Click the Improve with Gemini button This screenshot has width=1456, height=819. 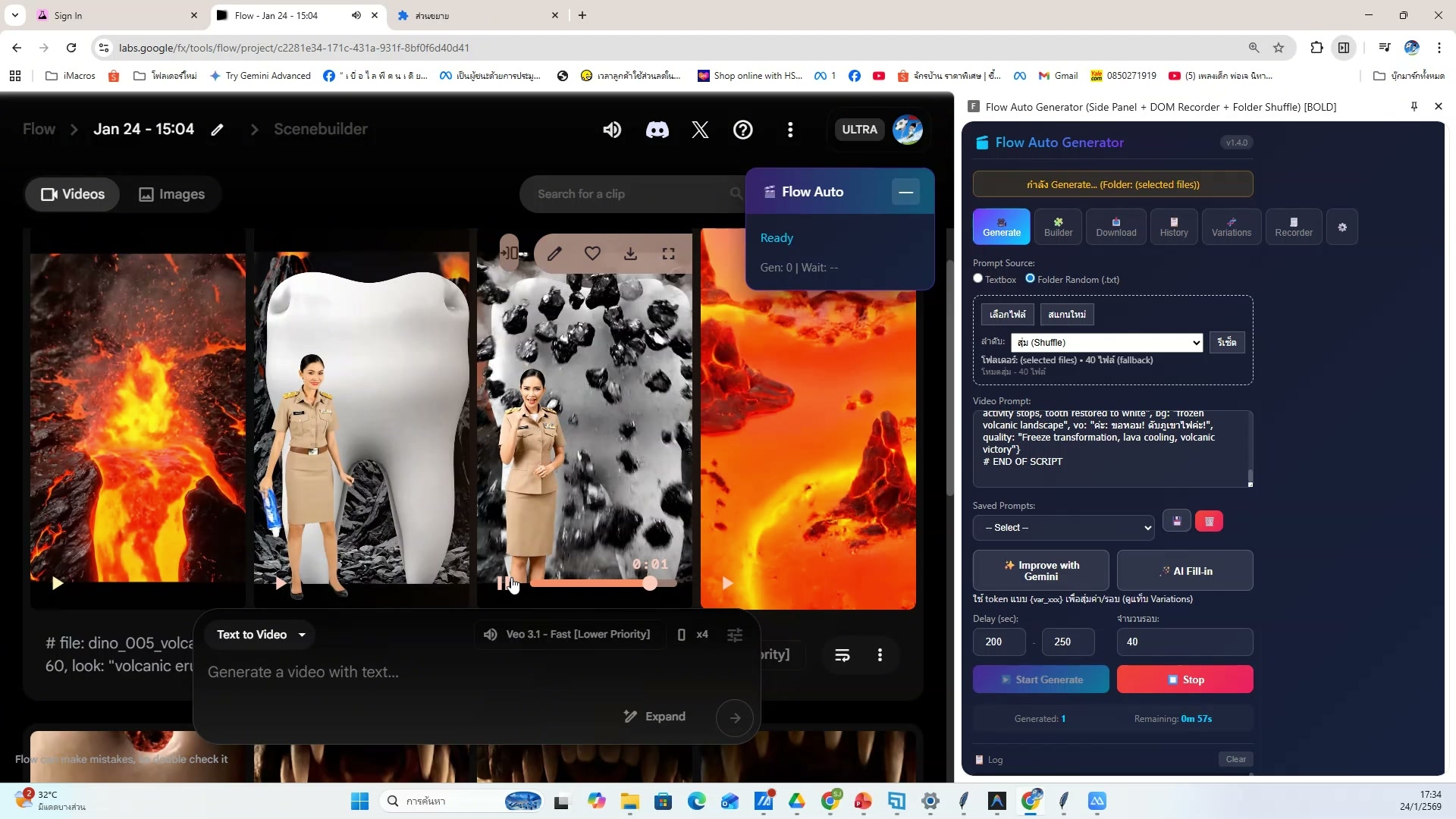(x=1040, y=570)
